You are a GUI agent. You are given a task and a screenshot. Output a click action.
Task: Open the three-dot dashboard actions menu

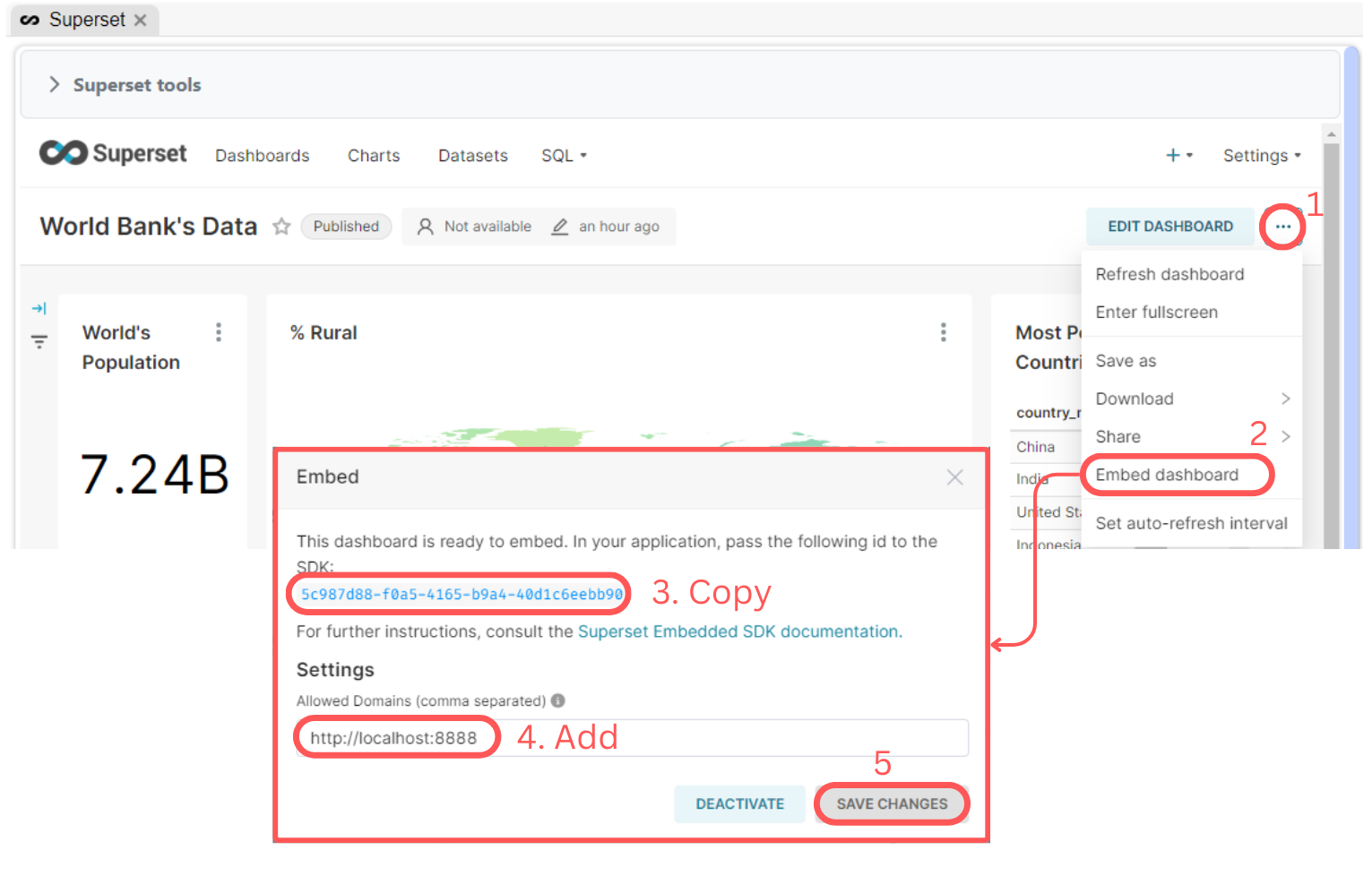click(1282, 227)
